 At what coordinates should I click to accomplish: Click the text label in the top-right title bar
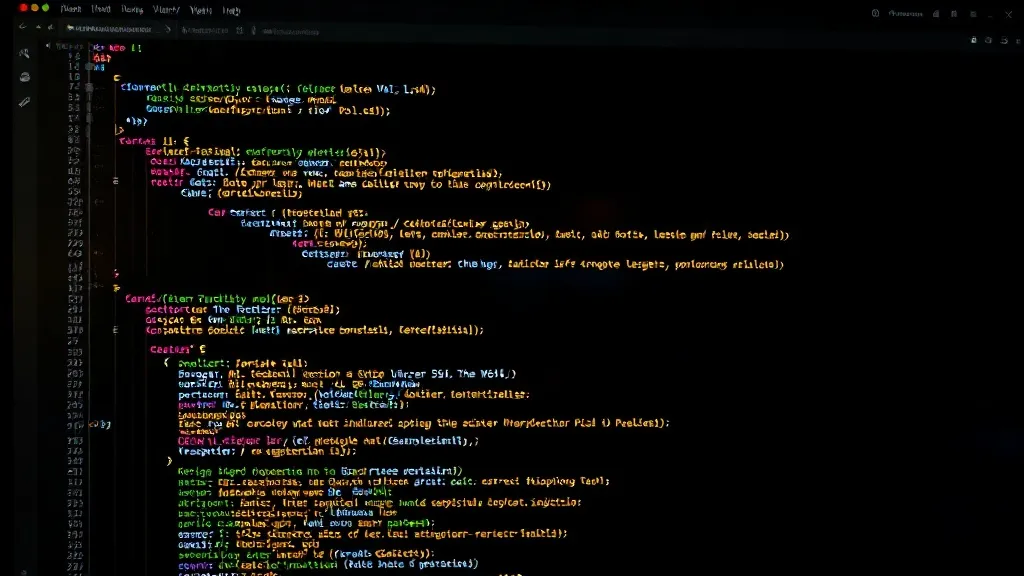(905, 14)
